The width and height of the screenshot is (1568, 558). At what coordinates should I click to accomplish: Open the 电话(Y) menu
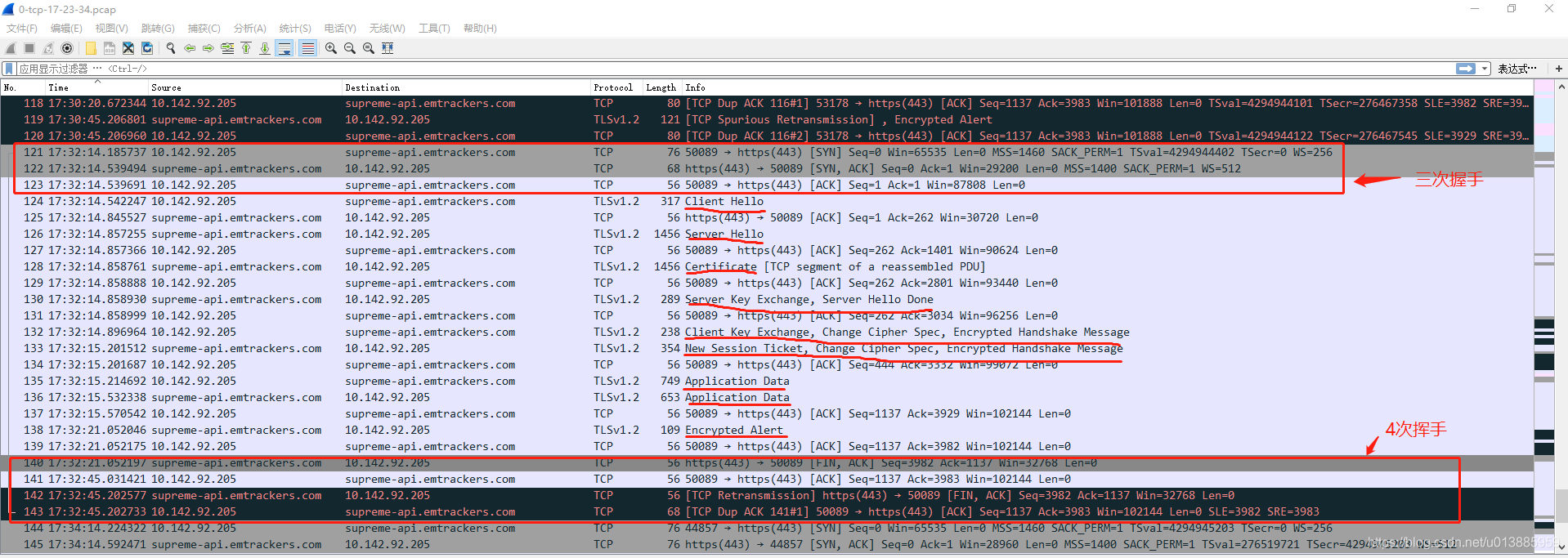340,29
